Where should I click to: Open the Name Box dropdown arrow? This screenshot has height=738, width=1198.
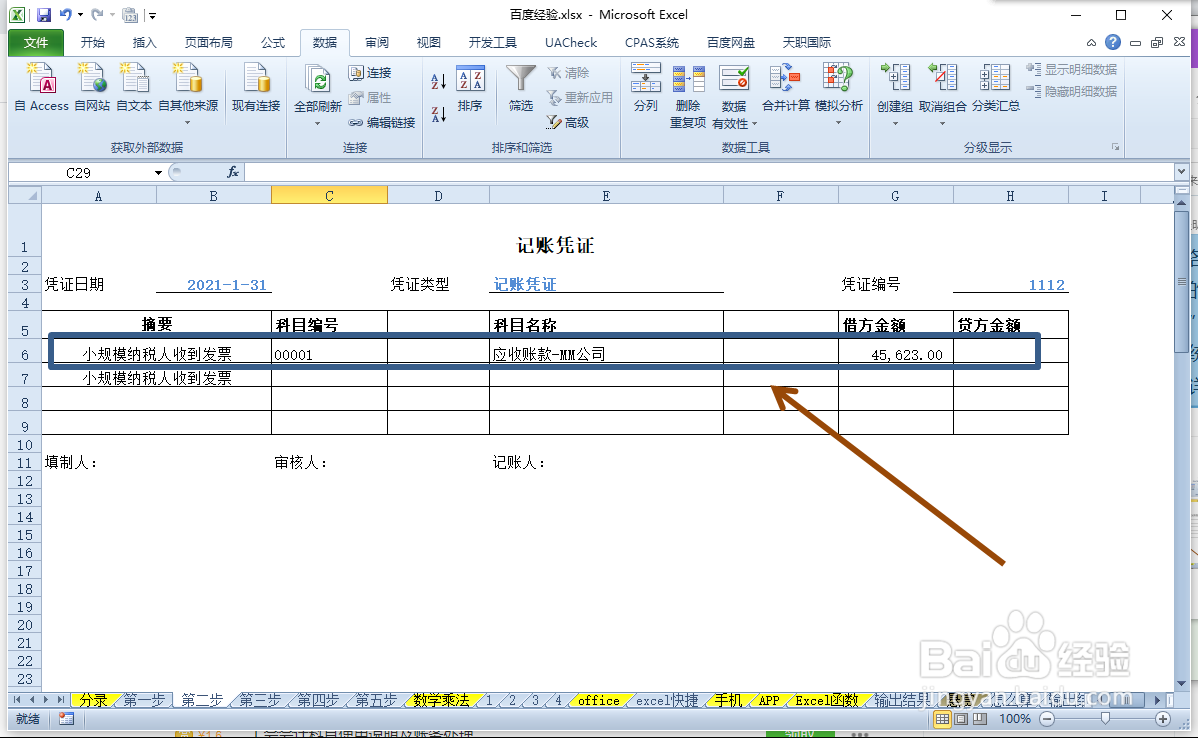[x=158, y=173]
